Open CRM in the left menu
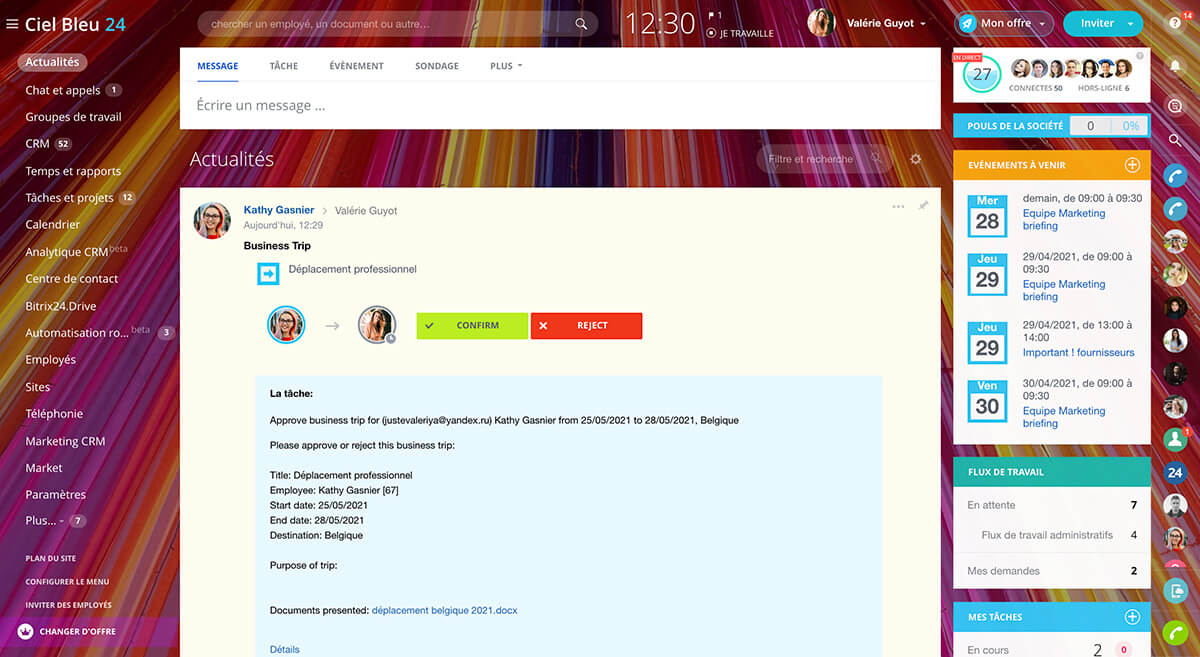Image resolution: width=1200 pixels, height=657 pixels. tap(37, 144)
